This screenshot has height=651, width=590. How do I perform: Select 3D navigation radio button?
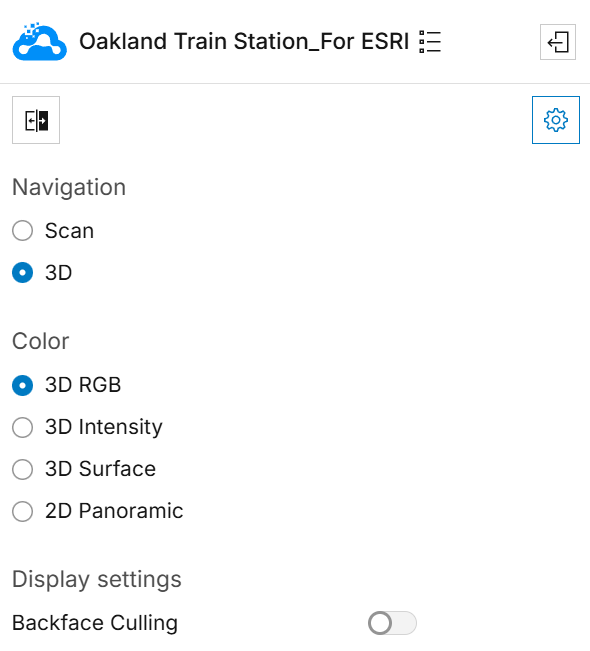pyautogui.click(x=22, y=272)
